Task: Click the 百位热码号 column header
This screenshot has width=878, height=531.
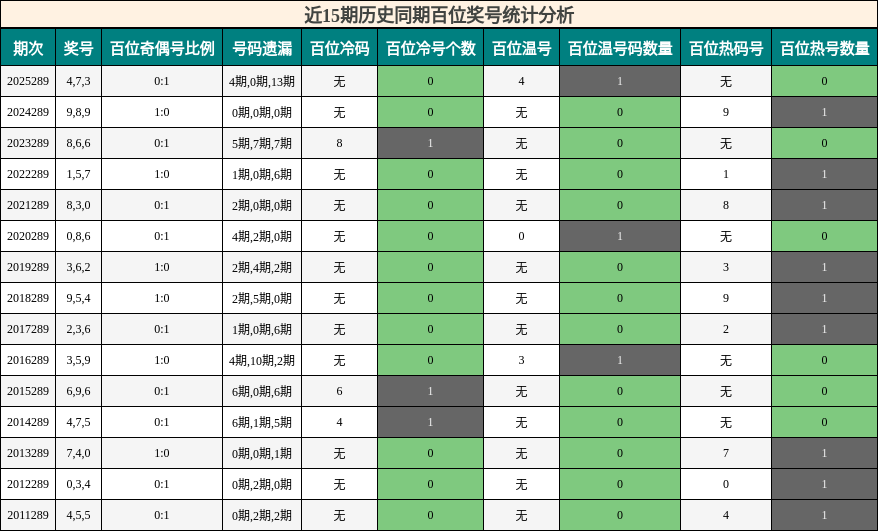Action: point(726,49)
